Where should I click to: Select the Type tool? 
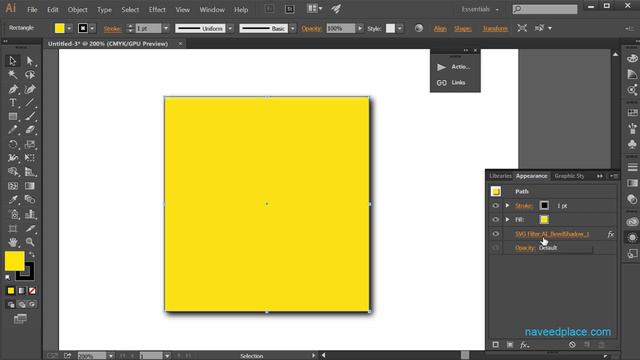point(13,103)
